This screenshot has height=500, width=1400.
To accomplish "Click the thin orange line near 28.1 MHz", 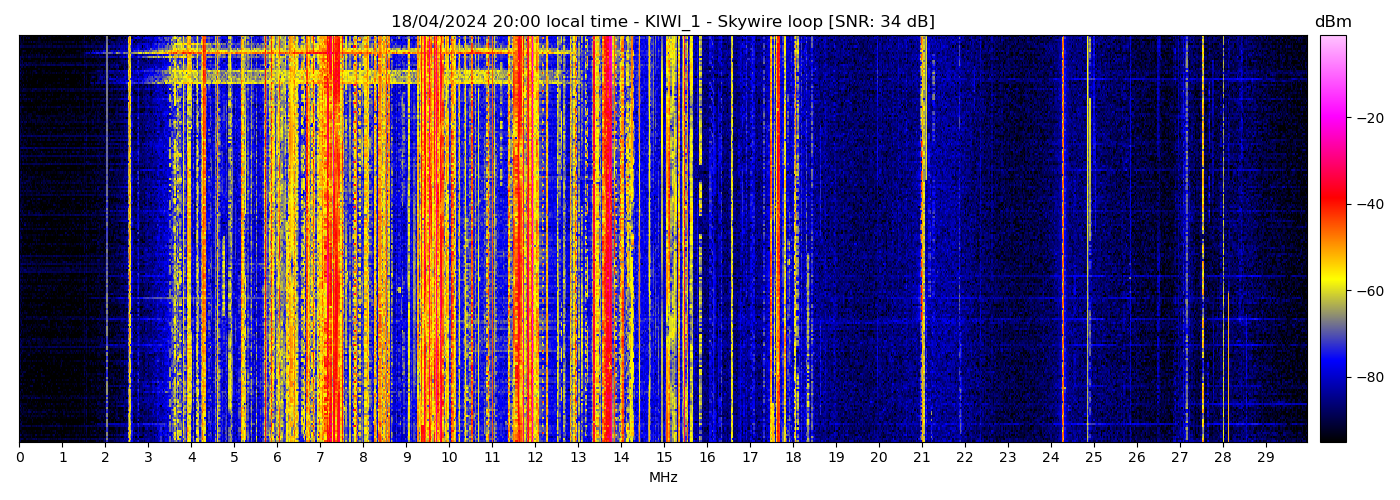I will pos(1228,370).
